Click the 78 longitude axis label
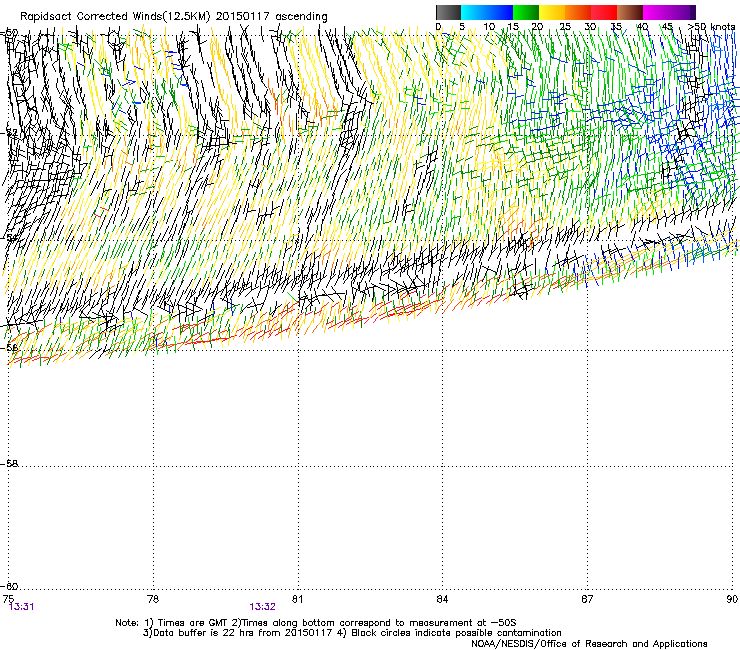This screenshot has width=740, height=650. [x=153, y=599]
